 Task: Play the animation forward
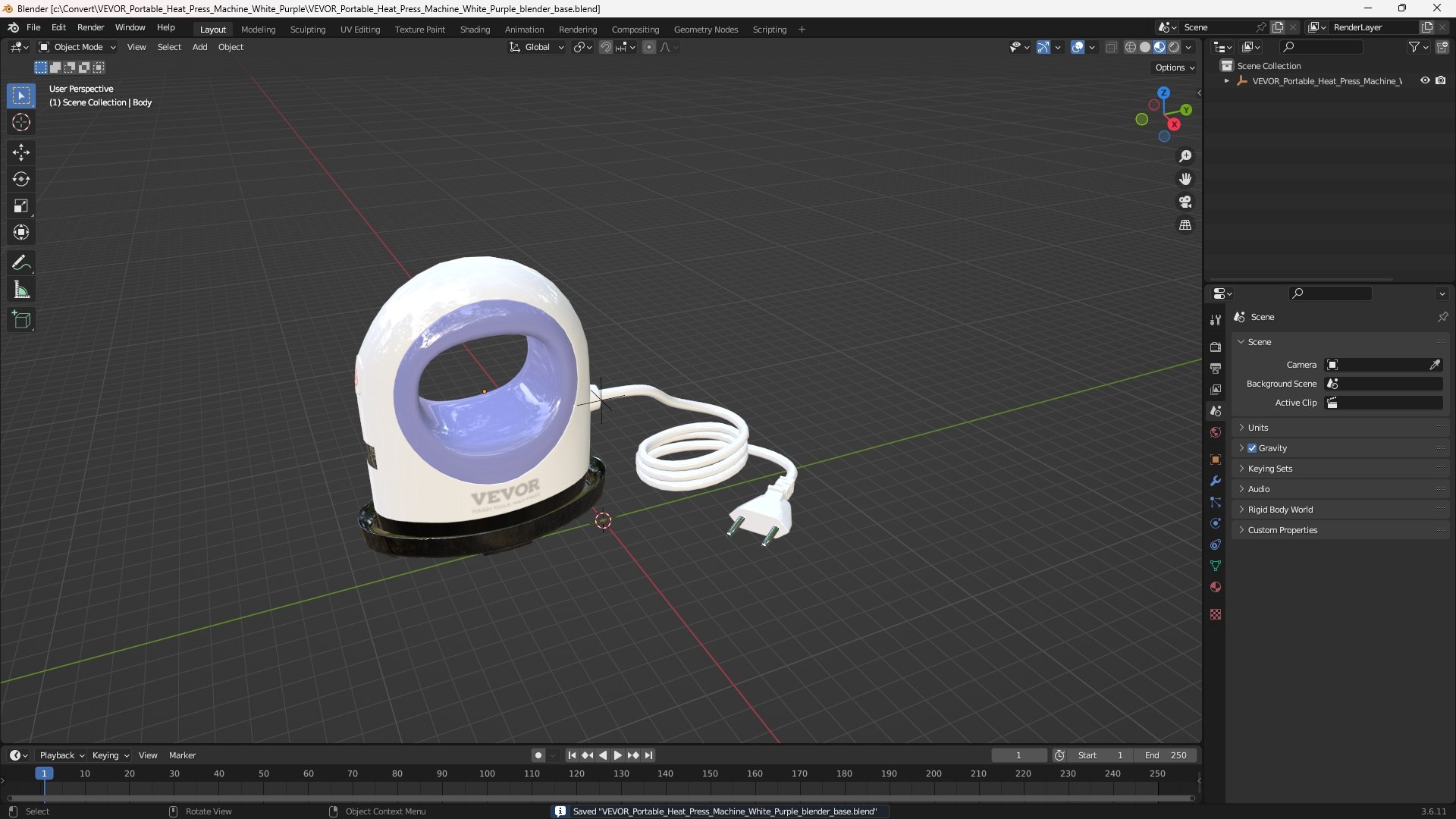click(x=617, y=755)
